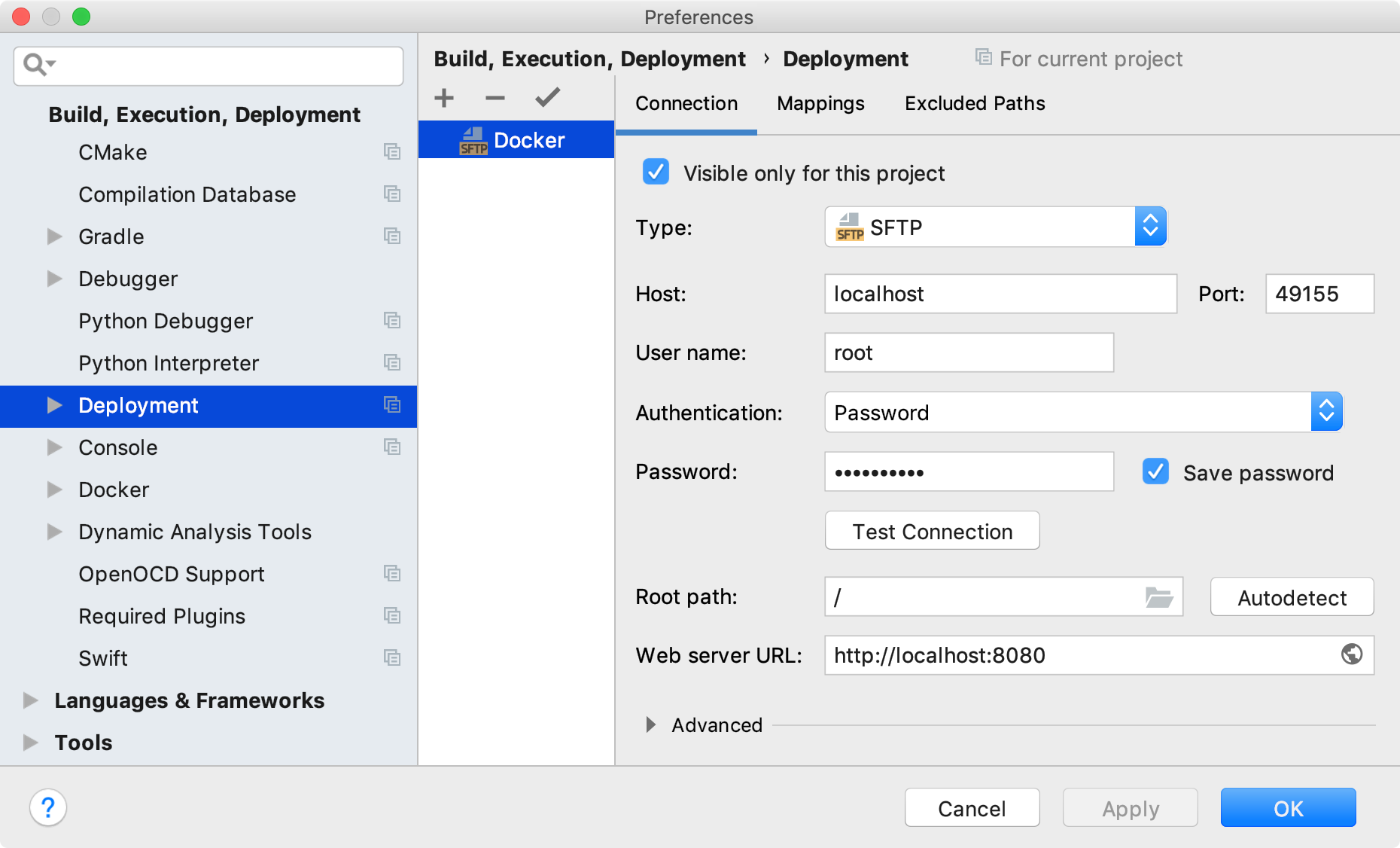
Task: Click the project-level icon next to CMake
Action: click(x=392, y=152)
